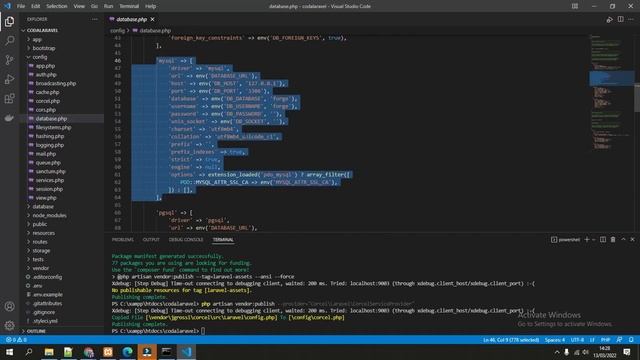Open the Accounts menu icon
The height and width of the screenshot is (360, 640).
point(9,306)
